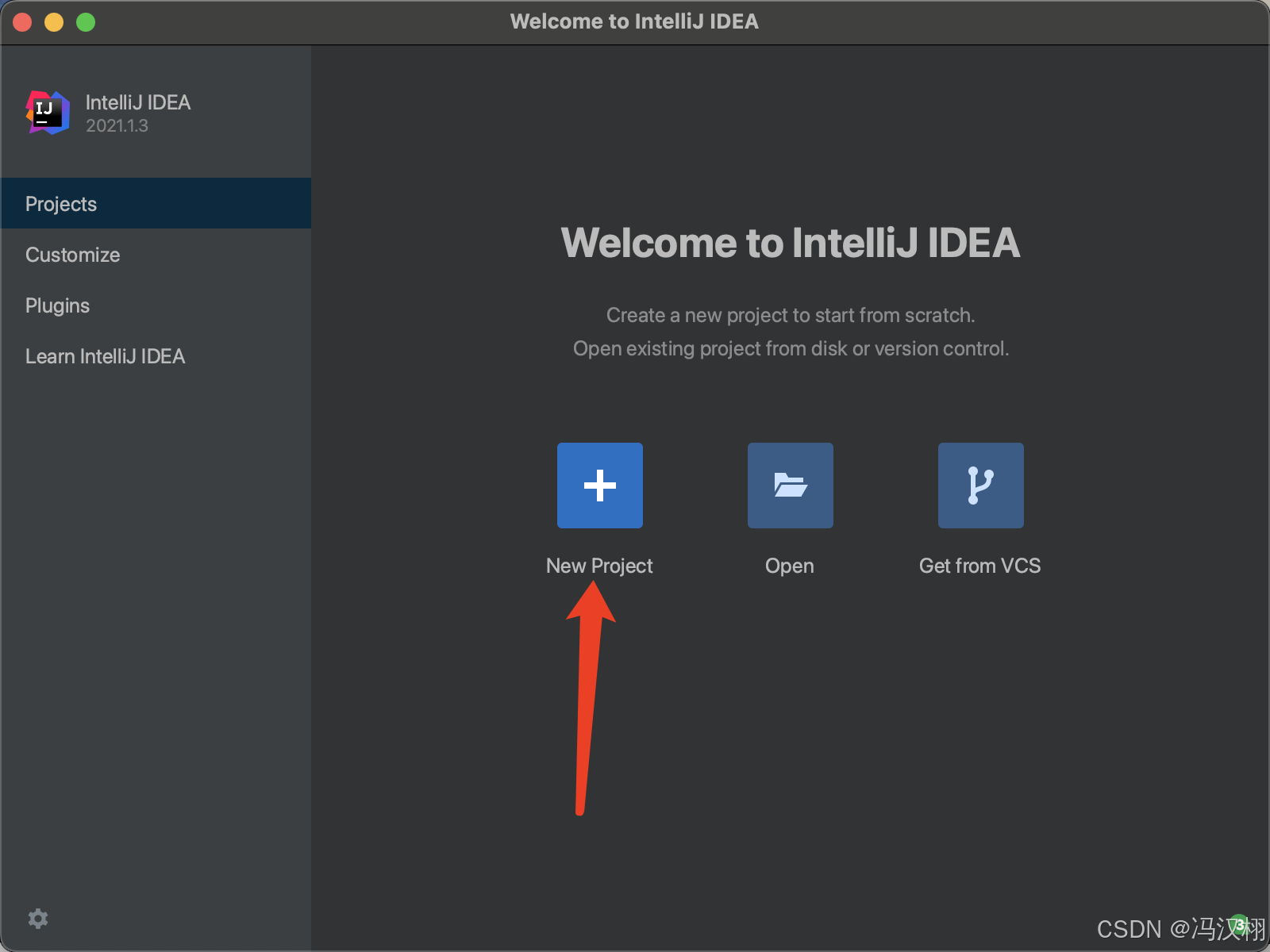Click the Open label
Viewport: 1270px width, 952px height.
point(790,566)
